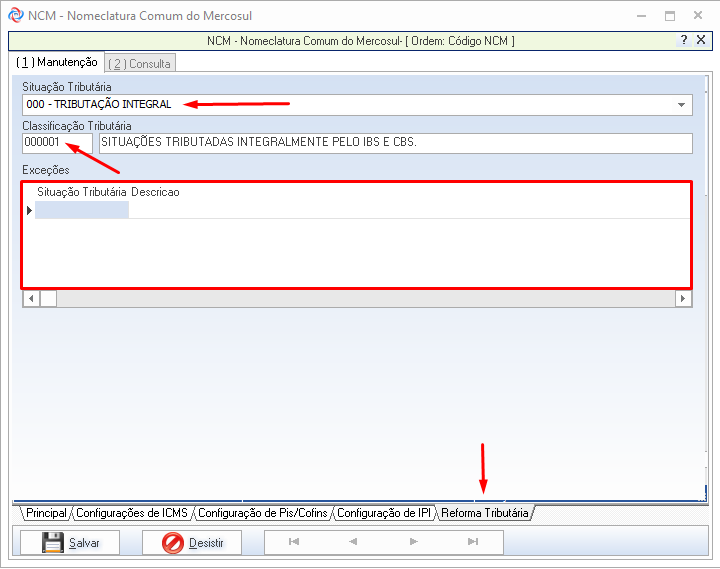Image resolution: width=720 pixels, height=569 pixels.
Task: Go to the first record
Action: pos(293,542)
